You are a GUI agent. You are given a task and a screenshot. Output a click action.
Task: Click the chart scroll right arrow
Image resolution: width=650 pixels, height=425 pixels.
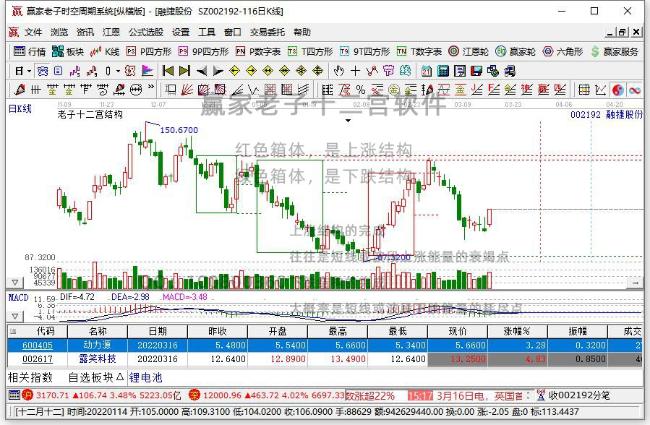click(635, 283)
